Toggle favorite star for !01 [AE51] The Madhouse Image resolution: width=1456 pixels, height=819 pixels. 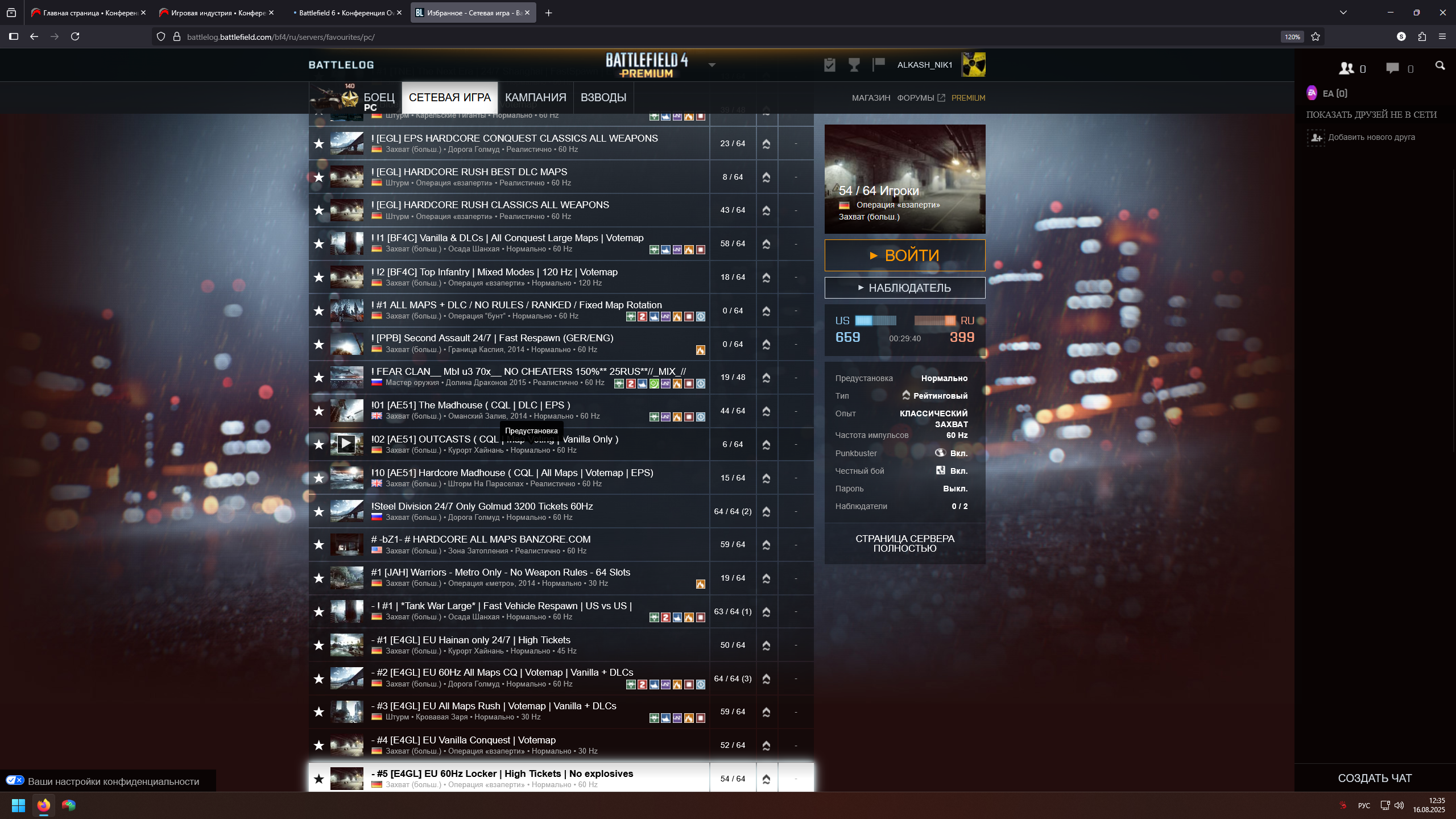pyautogui.click(x=319, y=411)
